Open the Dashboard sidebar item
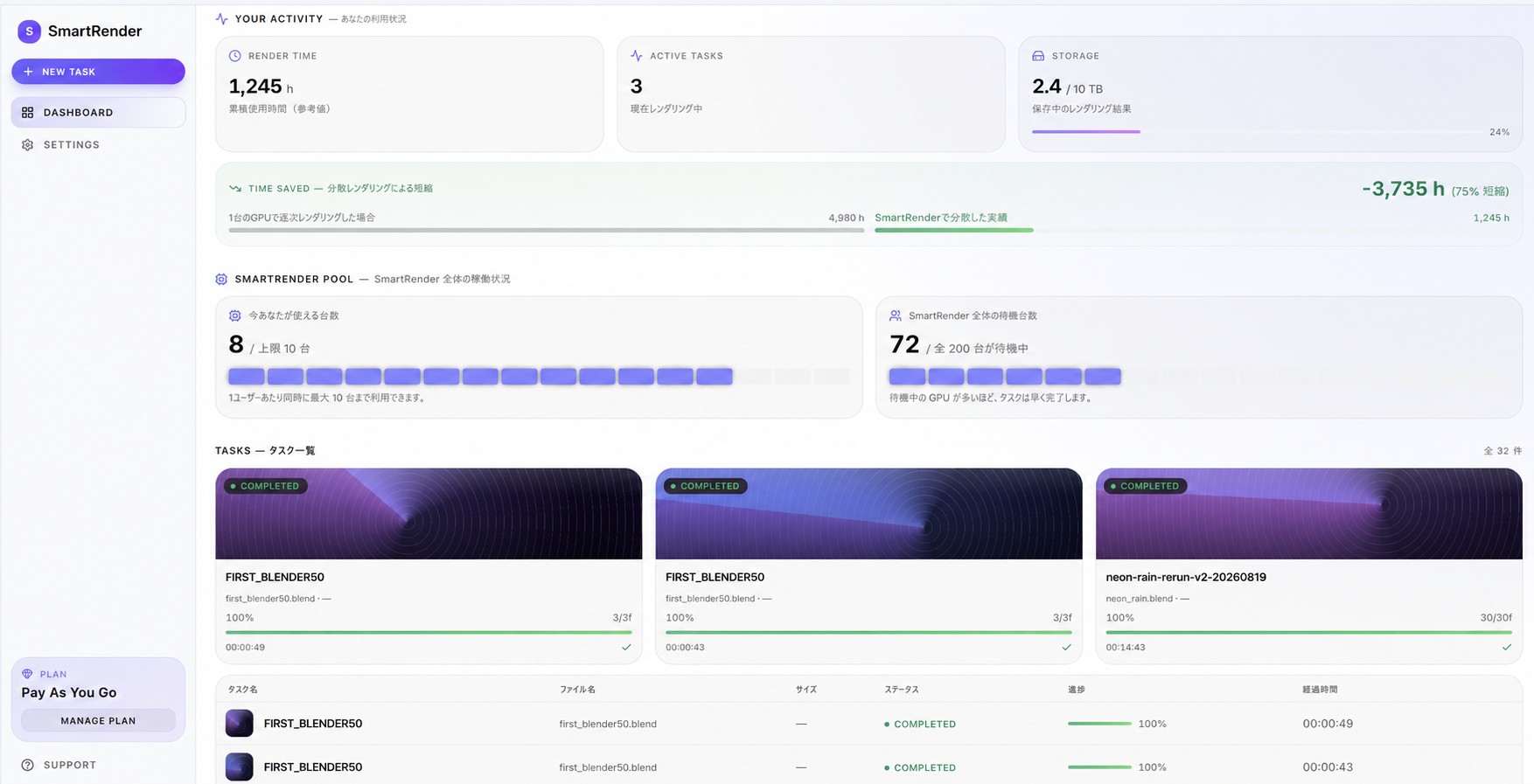Viewport: 1534px width, 784px height. point(98,112)
